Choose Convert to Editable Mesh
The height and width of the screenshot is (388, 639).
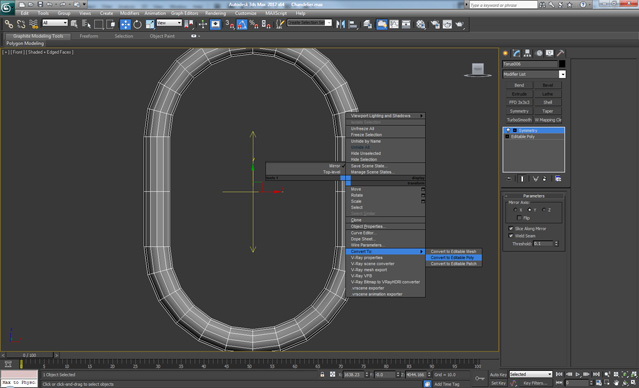tap(454, 251)
